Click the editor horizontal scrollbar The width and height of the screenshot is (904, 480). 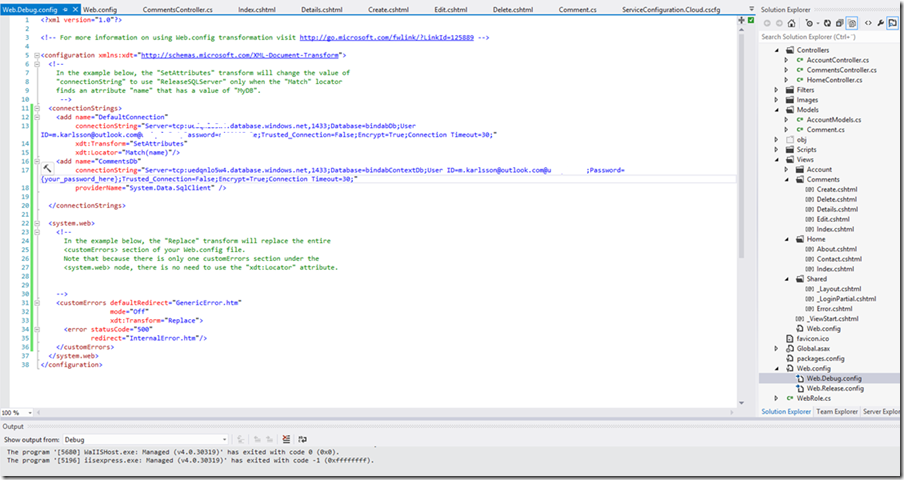click(385, 413)
